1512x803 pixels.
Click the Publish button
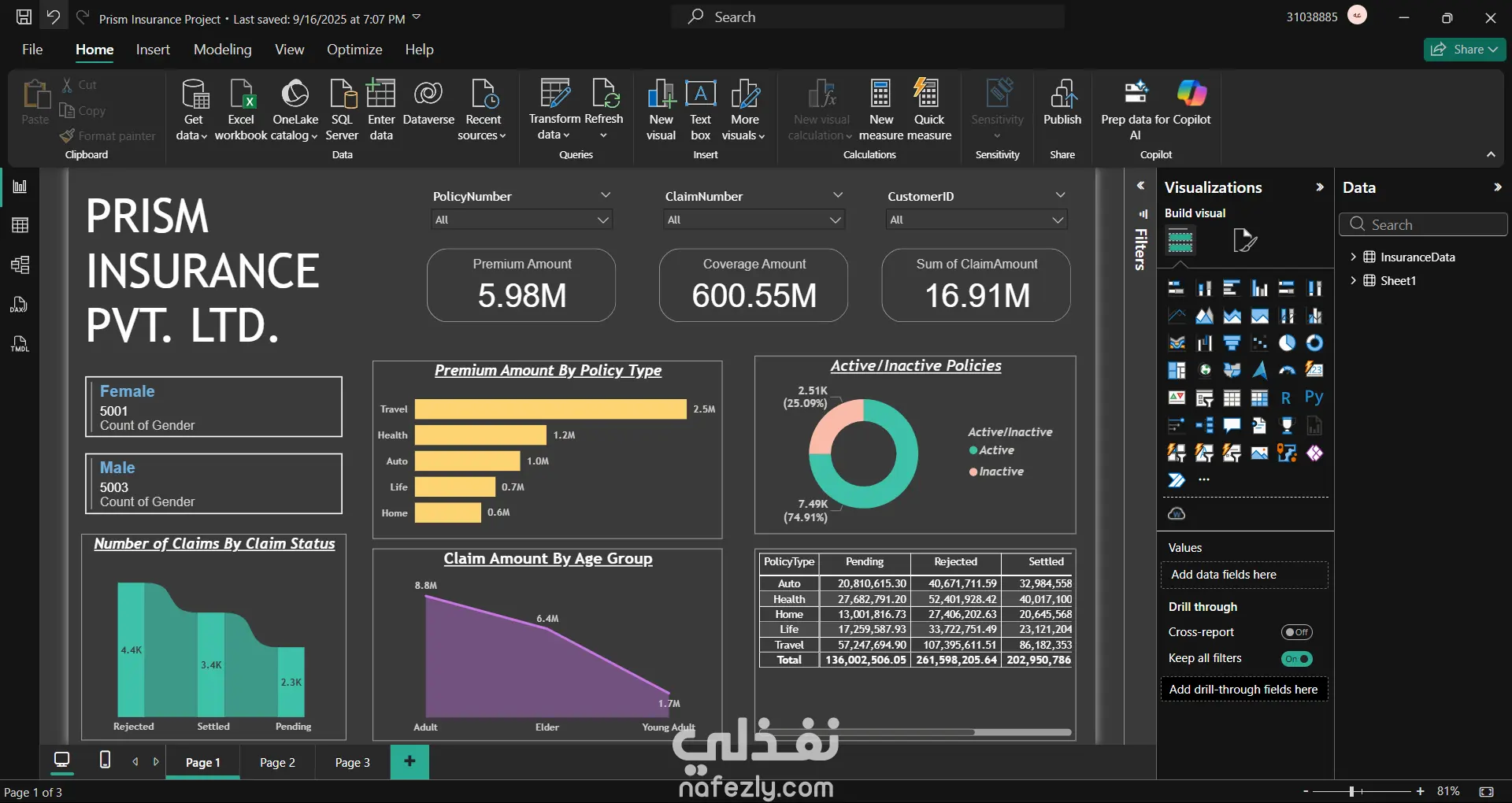(x=1062, y=103)
